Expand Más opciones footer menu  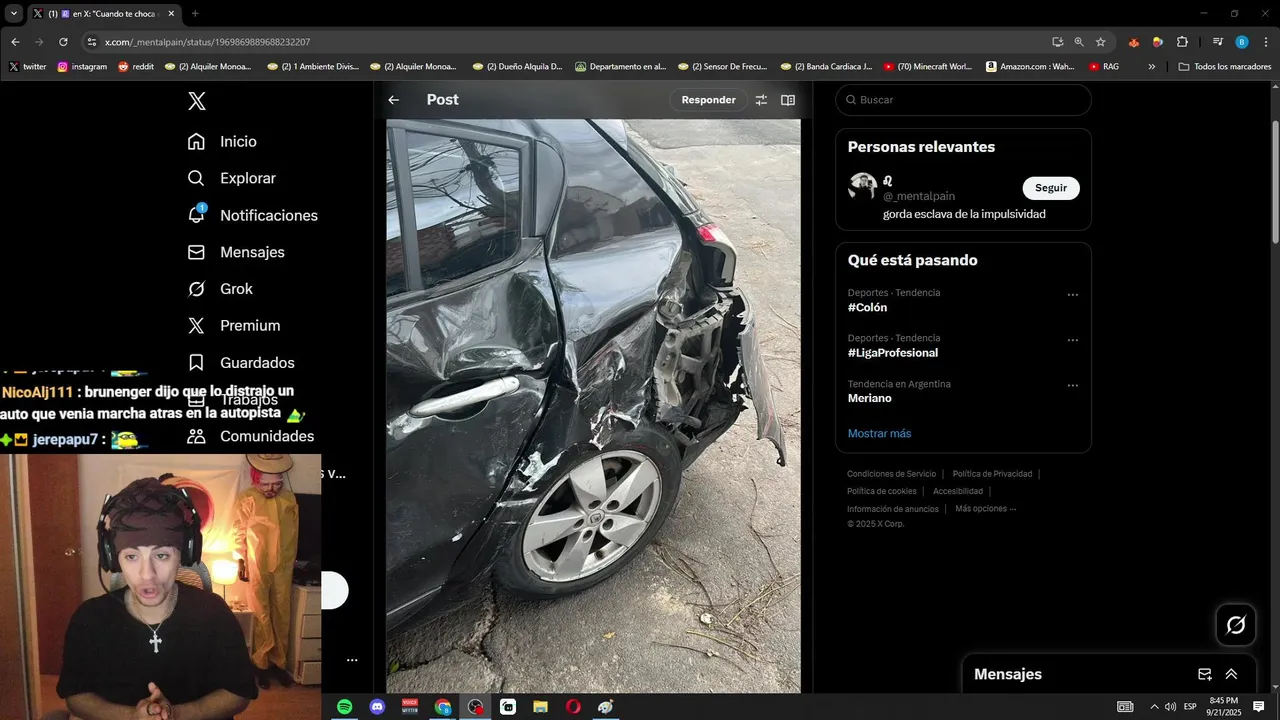pyautogui.click(x=985, y=508)
